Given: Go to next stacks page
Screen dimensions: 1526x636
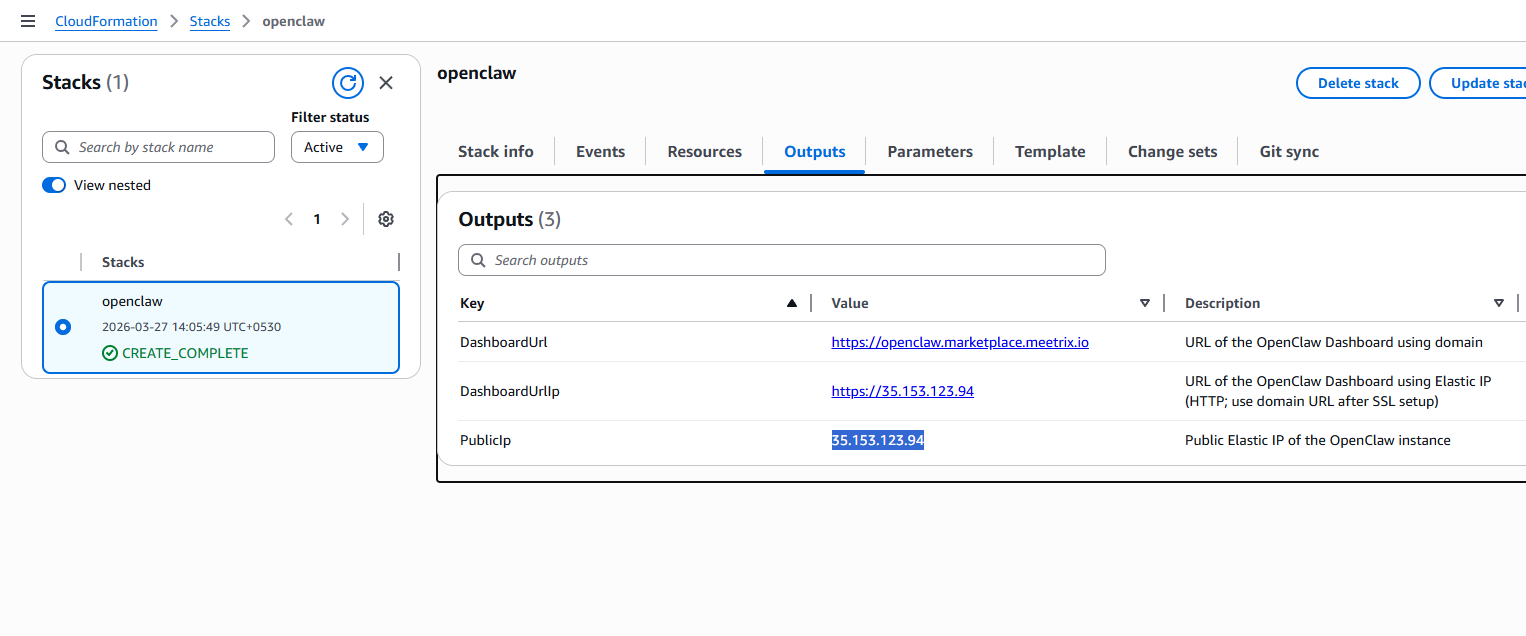Looking at the screenshot, I should [345, 219].
